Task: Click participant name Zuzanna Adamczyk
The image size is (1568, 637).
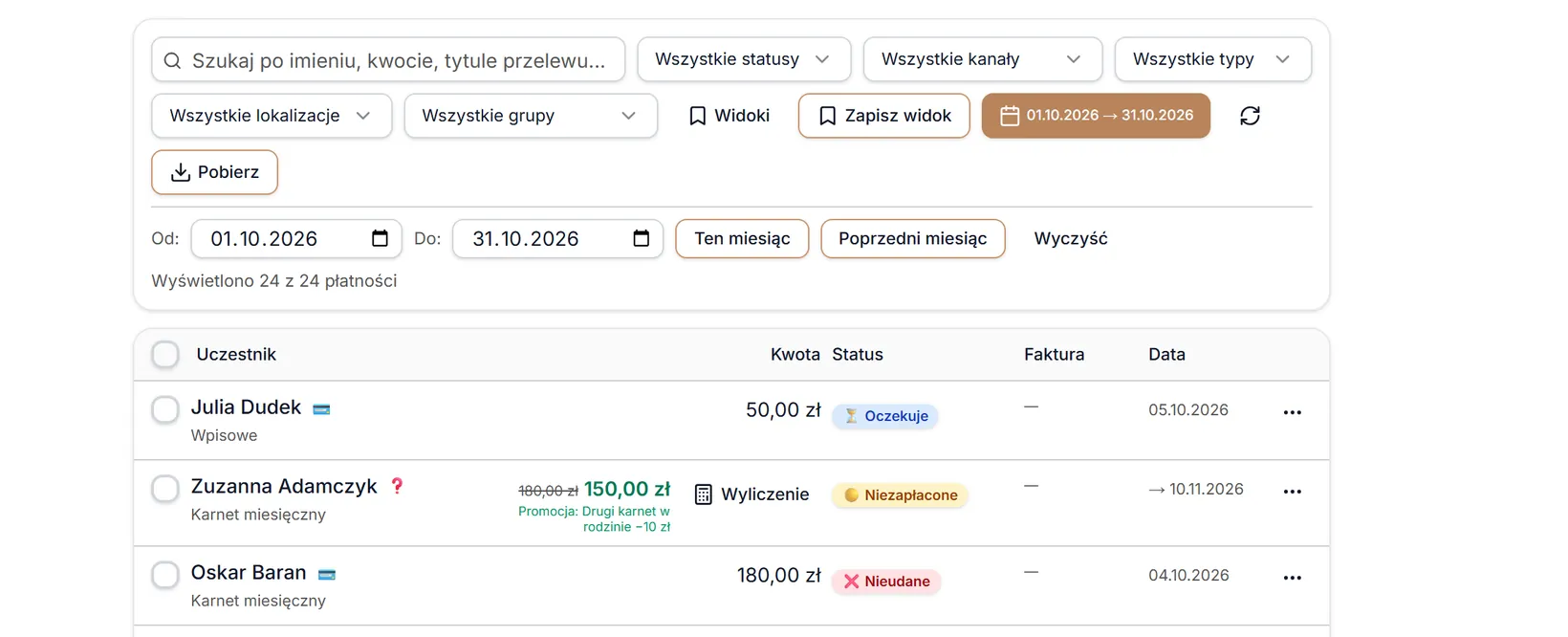Action: click(x=284, y=487)
